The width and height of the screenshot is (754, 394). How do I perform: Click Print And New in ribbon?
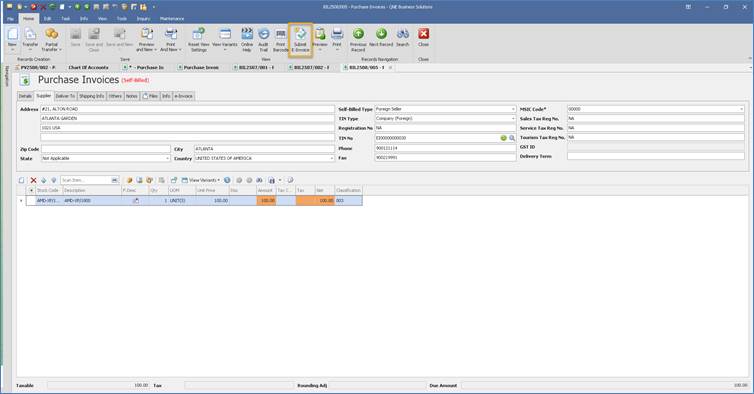[171, 39]
